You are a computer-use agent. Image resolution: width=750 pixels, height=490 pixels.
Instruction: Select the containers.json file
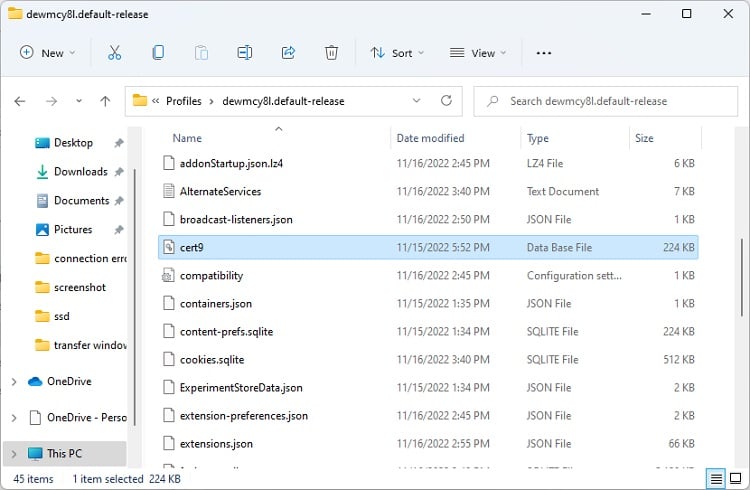(x=428, y=304)
